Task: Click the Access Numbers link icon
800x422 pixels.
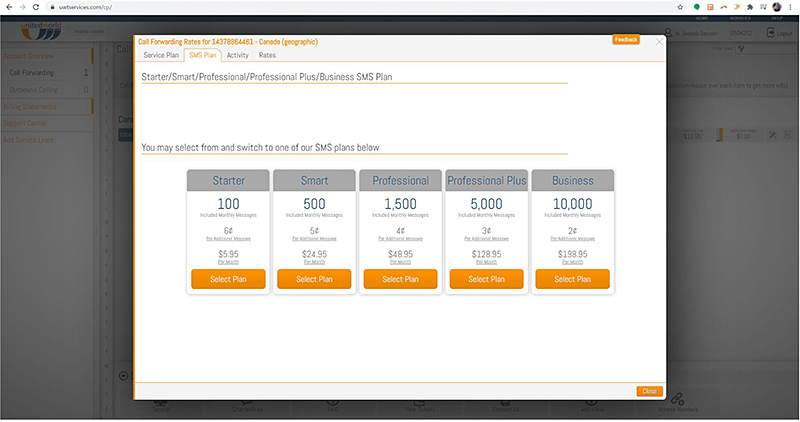Action: pos(678,398)
